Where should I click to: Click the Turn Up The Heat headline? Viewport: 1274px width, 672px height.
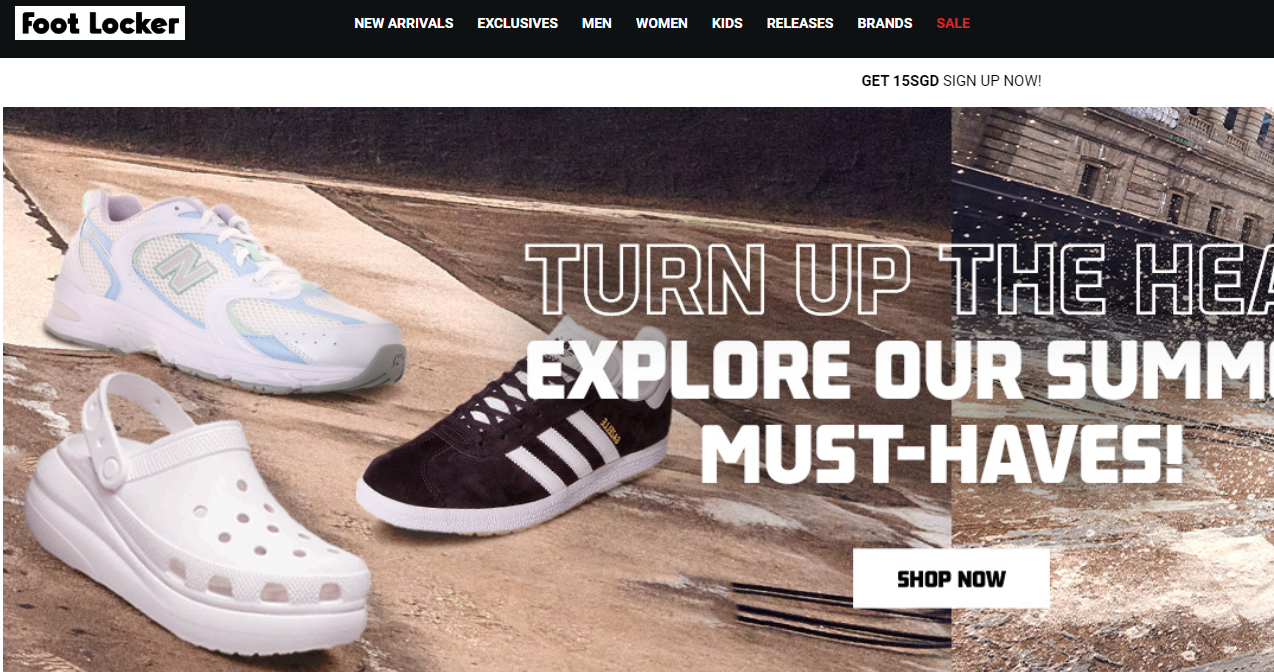click(x=898, y=280)
